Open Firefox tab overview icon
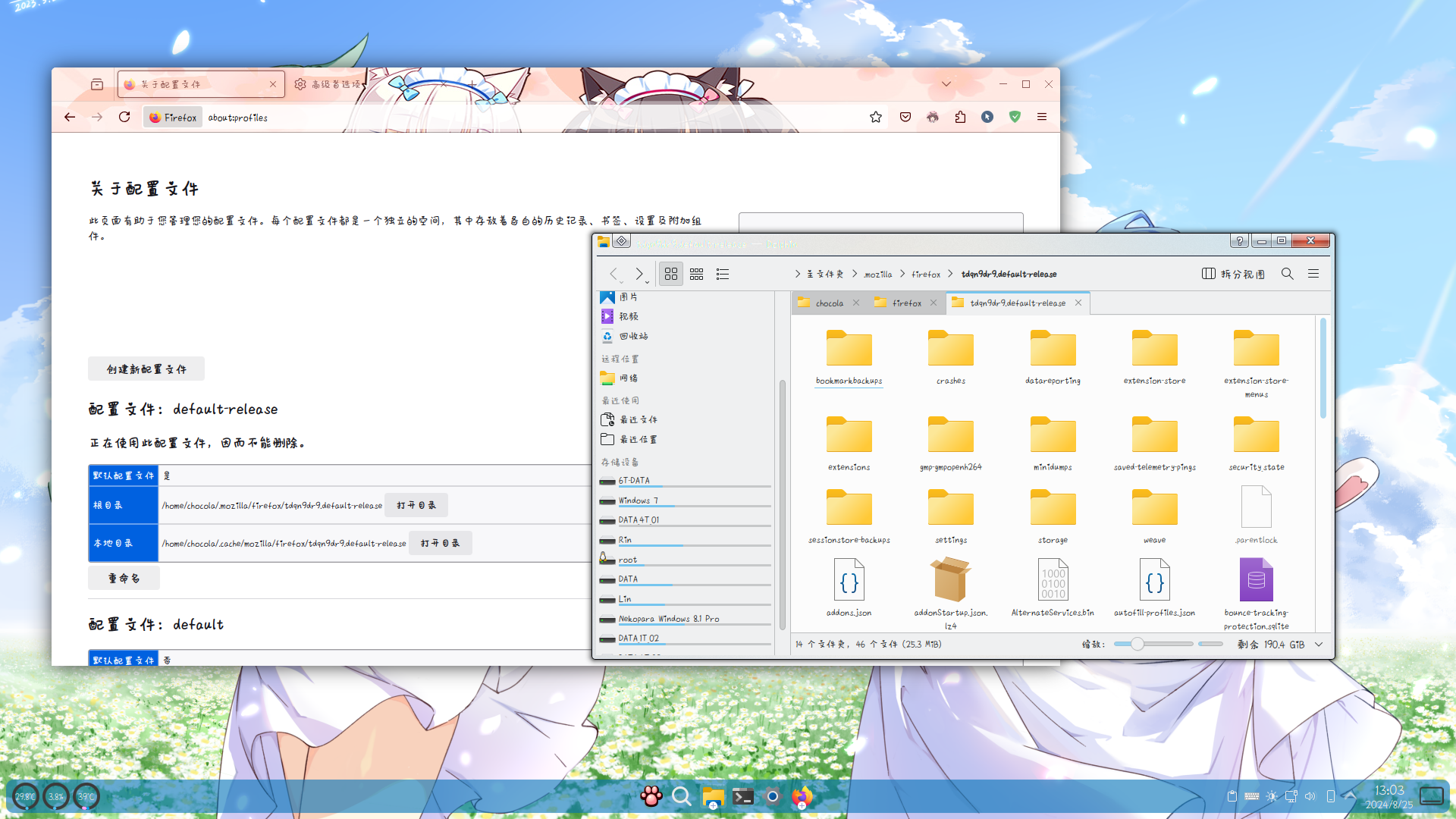The width and height of the screenshot is (1456, 819). [x=97, y=84]
